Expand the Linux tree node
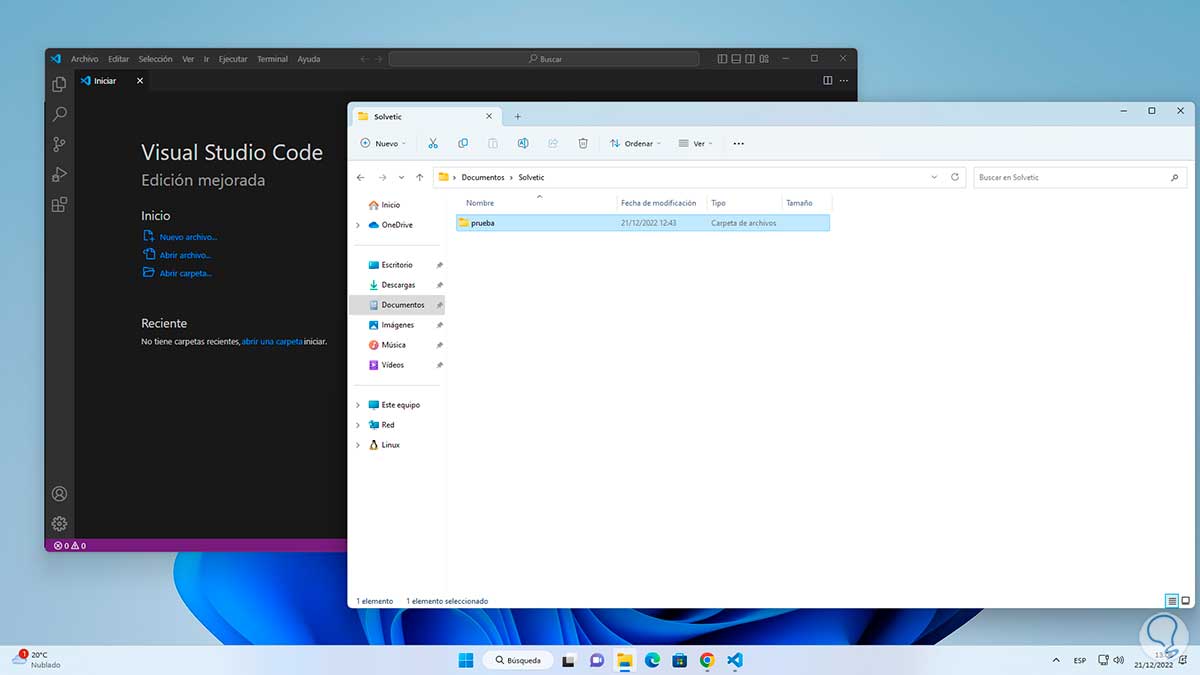 [358, 445]
